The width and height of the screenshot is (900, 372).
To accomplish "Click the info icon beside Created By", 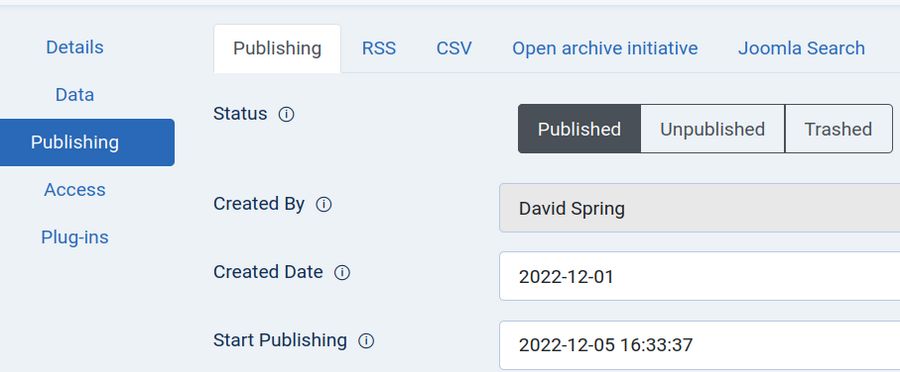I will point(324,204).
